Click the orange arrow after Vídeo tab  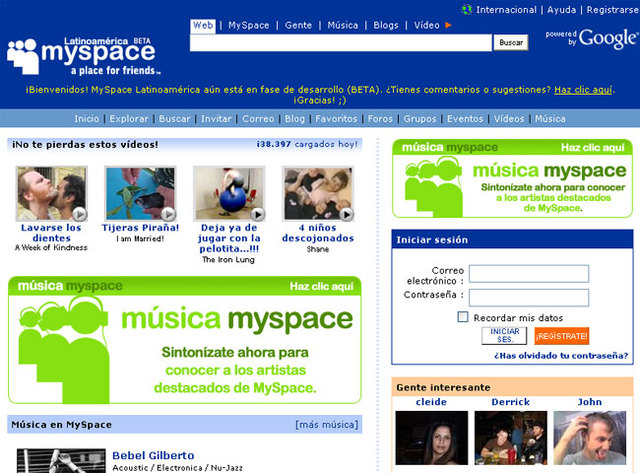point(448,25)
